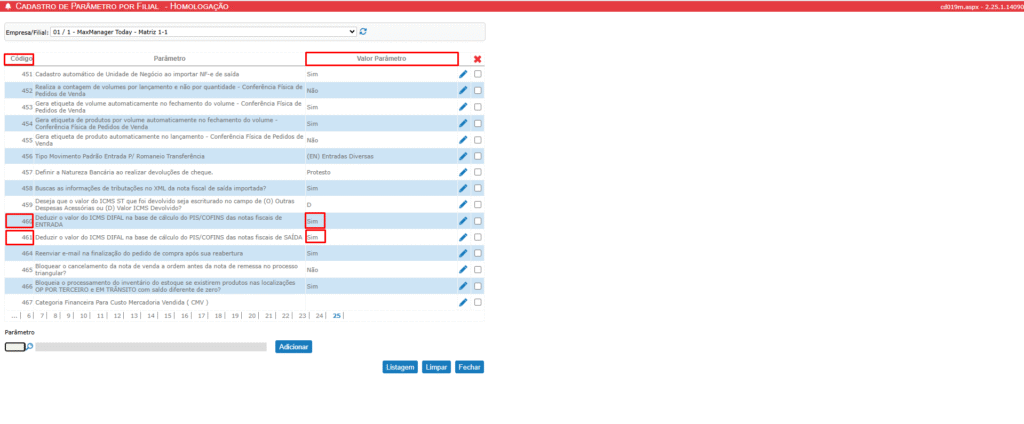The width and height of the screenshot is (1024, 424).
Task: Click the bell icon in title bar
Action: coord(8,6)
